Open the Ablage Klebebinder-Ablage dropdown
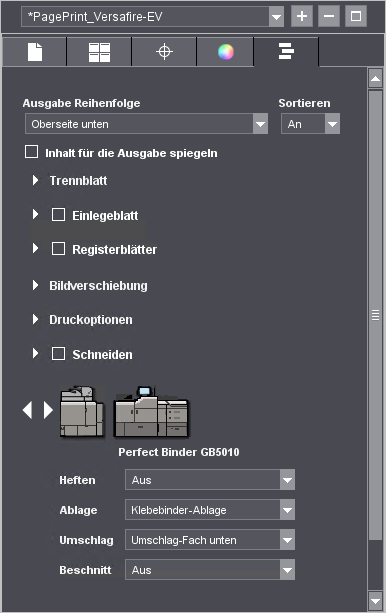Viewport: 386px width, 613px height. tap(210, 510)
